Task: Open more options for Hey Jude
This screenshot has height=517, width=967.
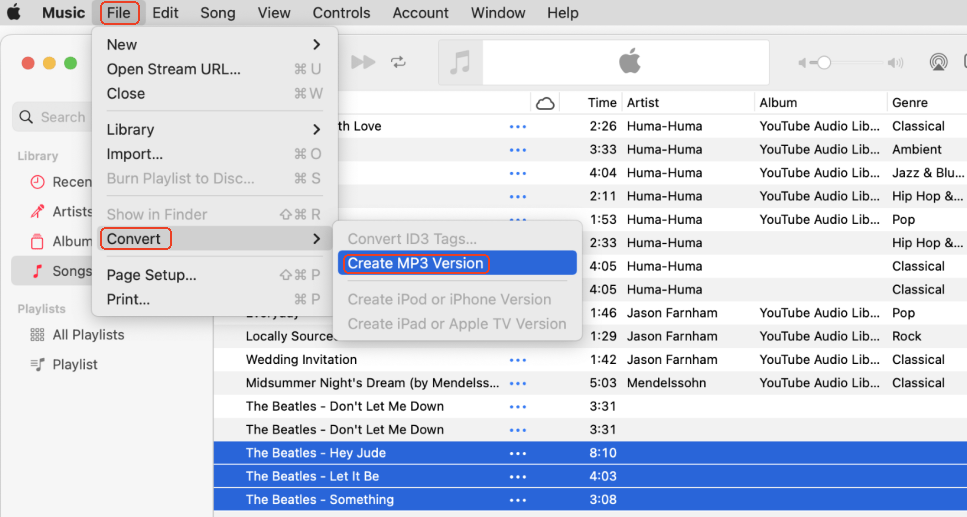Action: [517, 453]
